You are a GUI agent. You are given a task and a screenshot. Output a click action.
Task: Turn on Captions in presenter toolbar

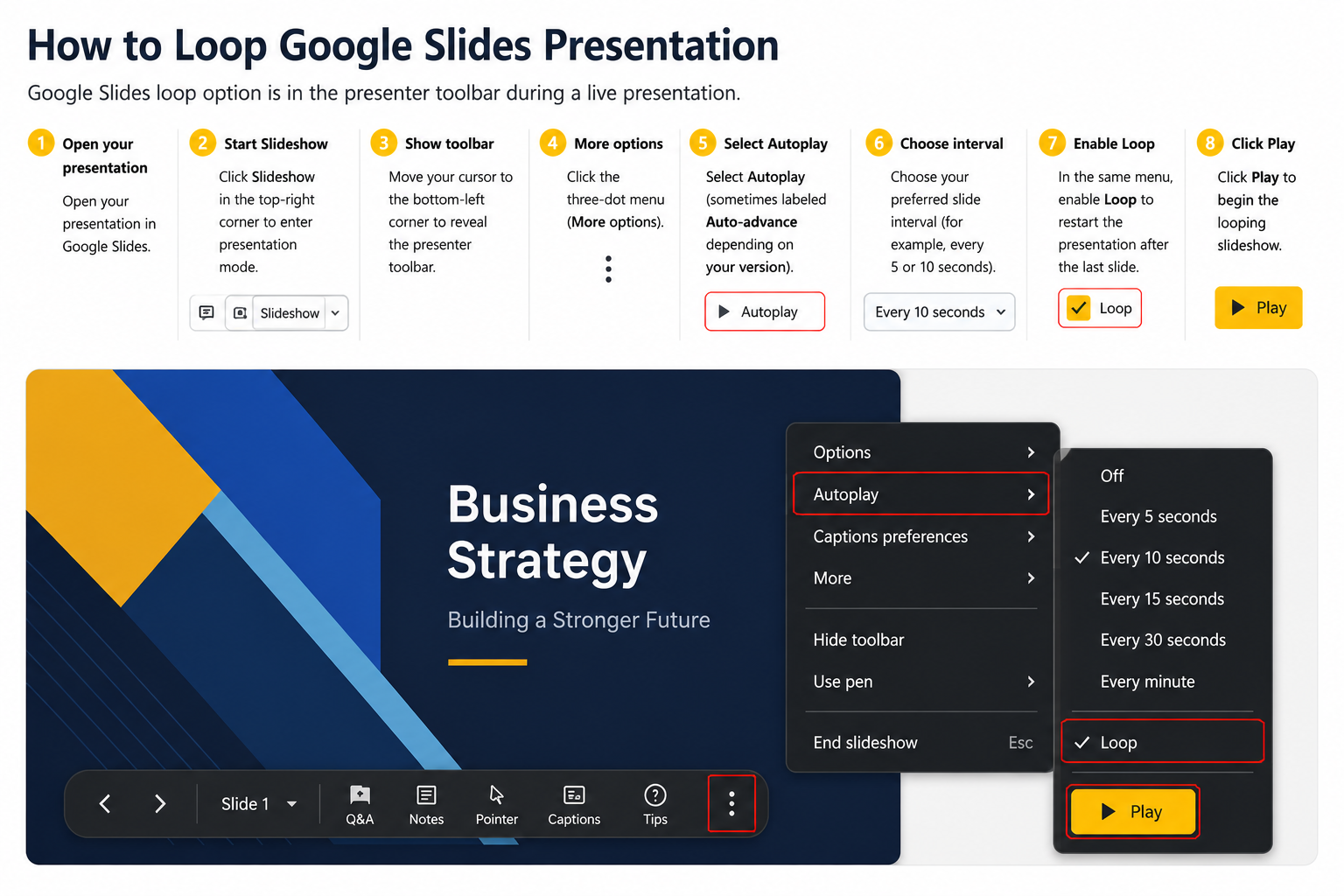574,805
